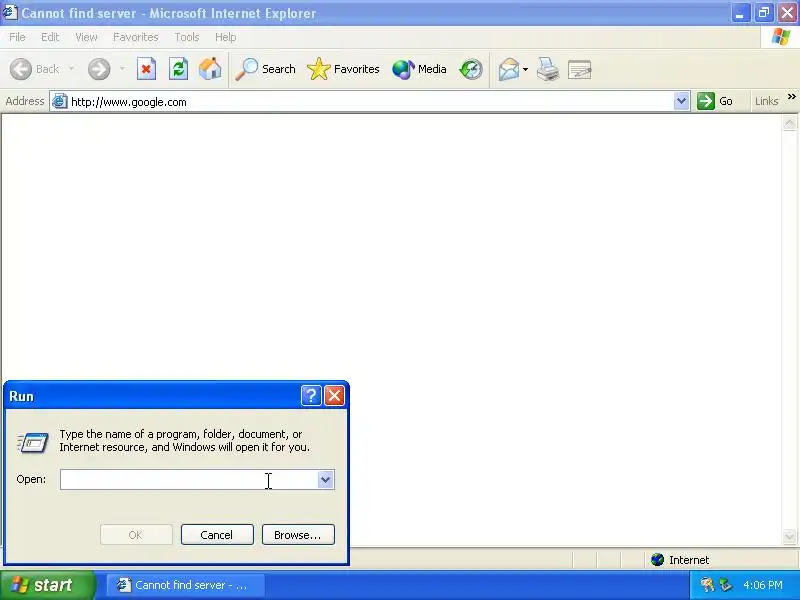Expand the Mail button dropdown arrow
The width and height of the screenshot is (800, 600).
(526, 69)
